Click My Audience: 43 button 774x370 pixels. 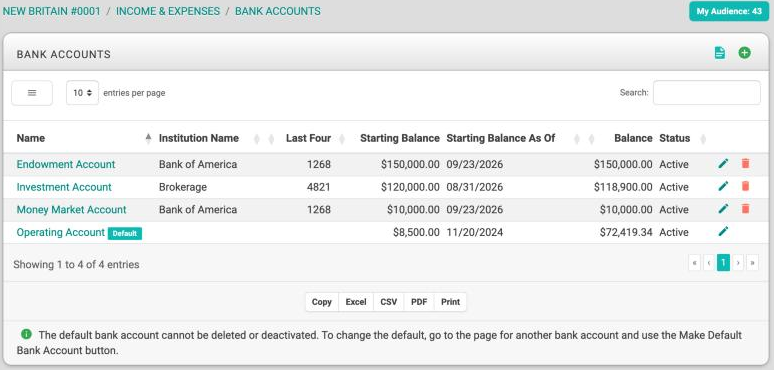pyautogui.click(x=729, y=11)
